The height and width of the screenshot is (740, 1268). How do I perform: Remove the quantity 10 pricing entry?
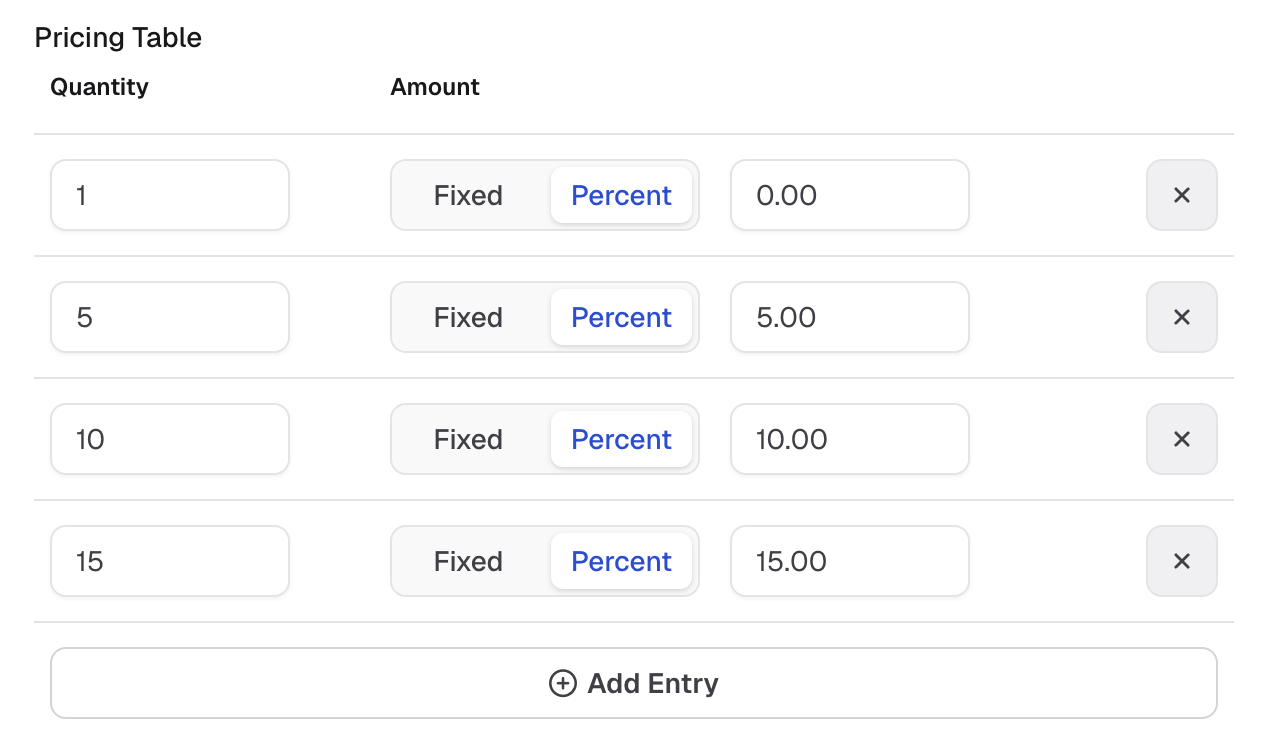click(1181, 439)
